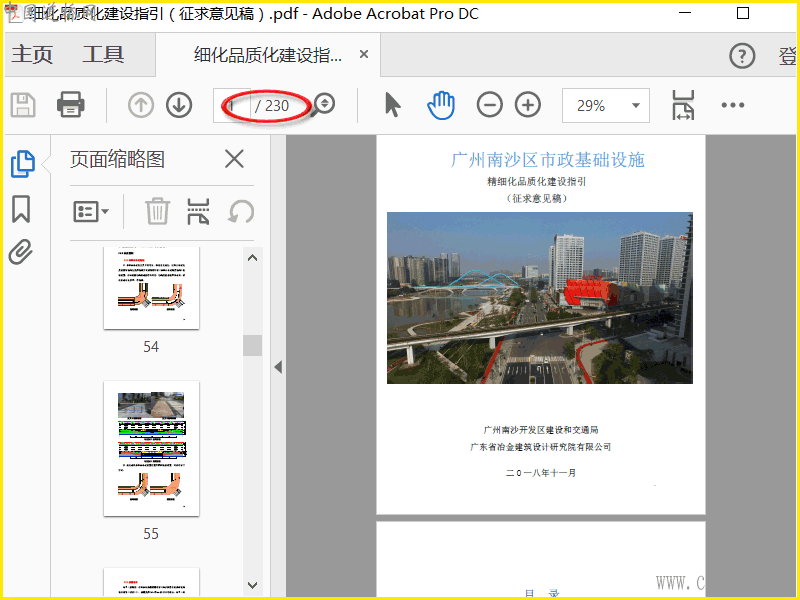Click the document title 广州南沙区市政基础设施
800x600 pixels.
tap(547, 160)
